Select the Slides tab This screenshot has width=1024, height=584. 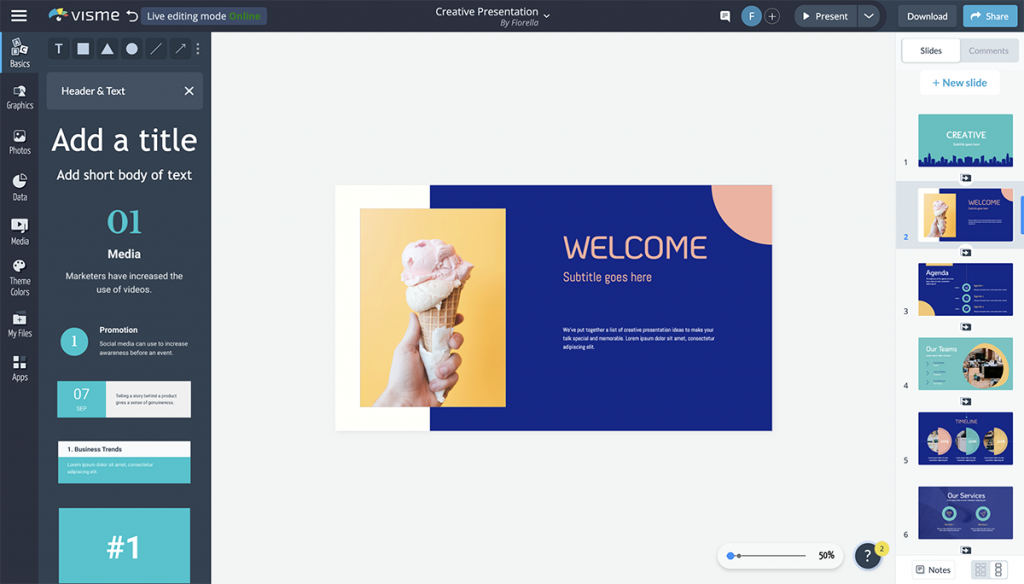click(931, 51)
